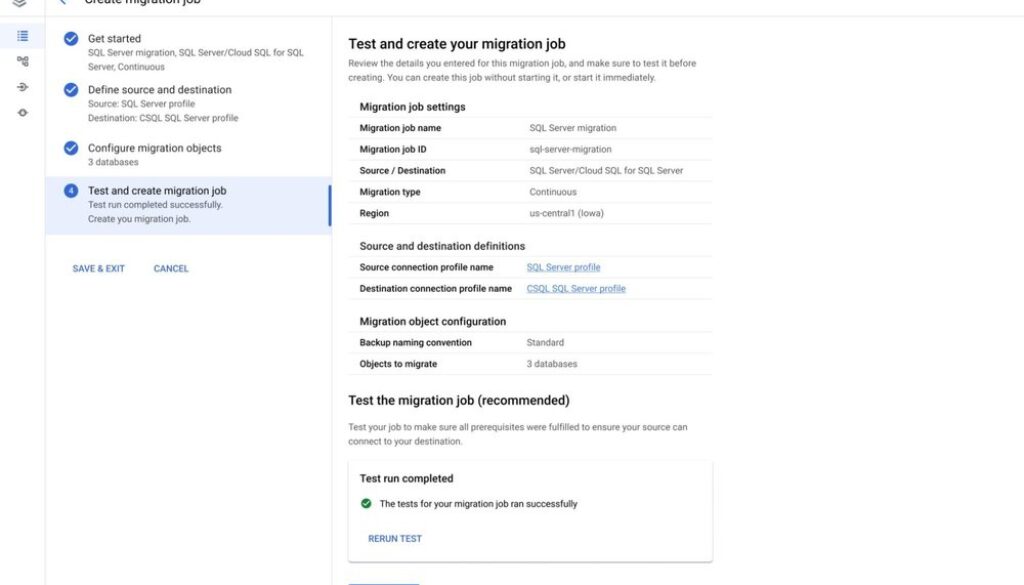Screen dimensions: 1024x585
Task: Click the Database Migration logo icon at top-left
Action: coord(20,3)
